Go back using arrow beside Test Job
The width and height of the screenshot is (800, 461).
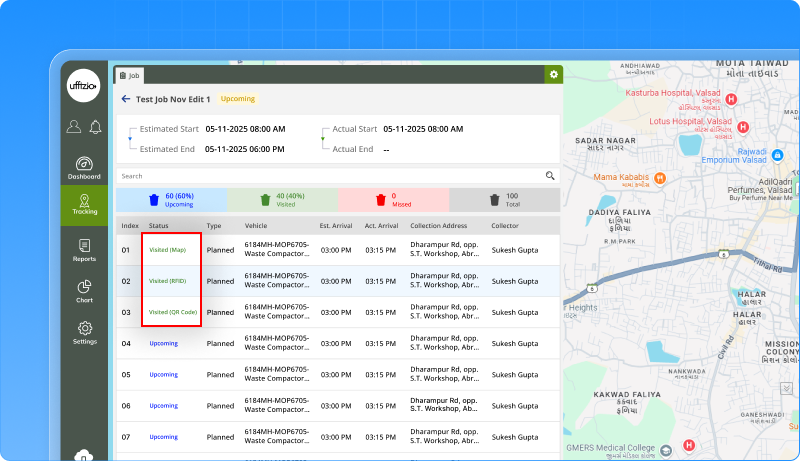pos(126,99)
